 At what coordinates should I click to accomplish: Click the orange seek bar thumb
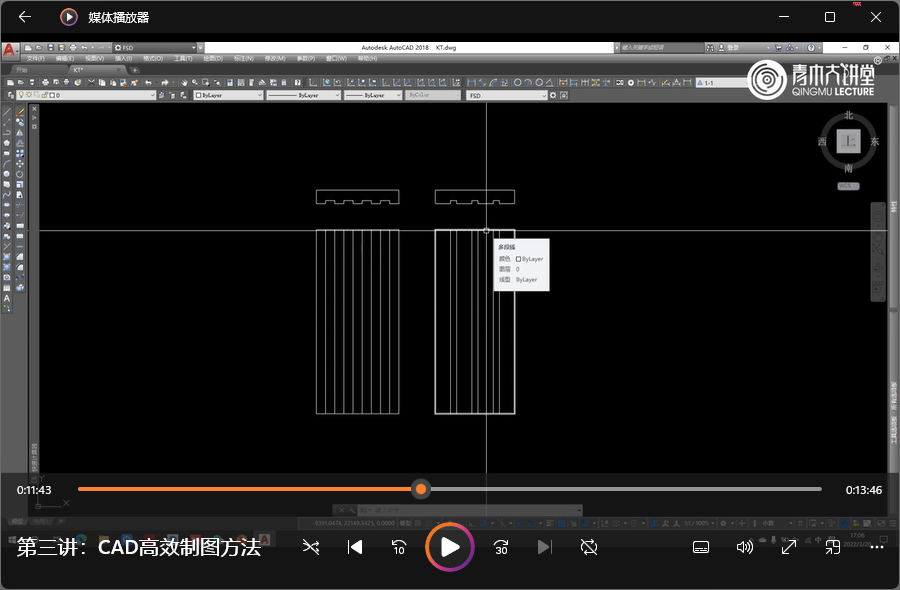(422, 489)
